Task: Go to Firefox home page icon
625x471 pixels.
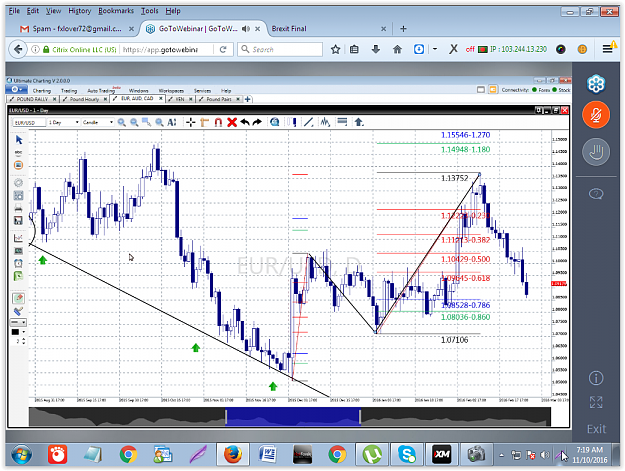Action: (397, 49)
